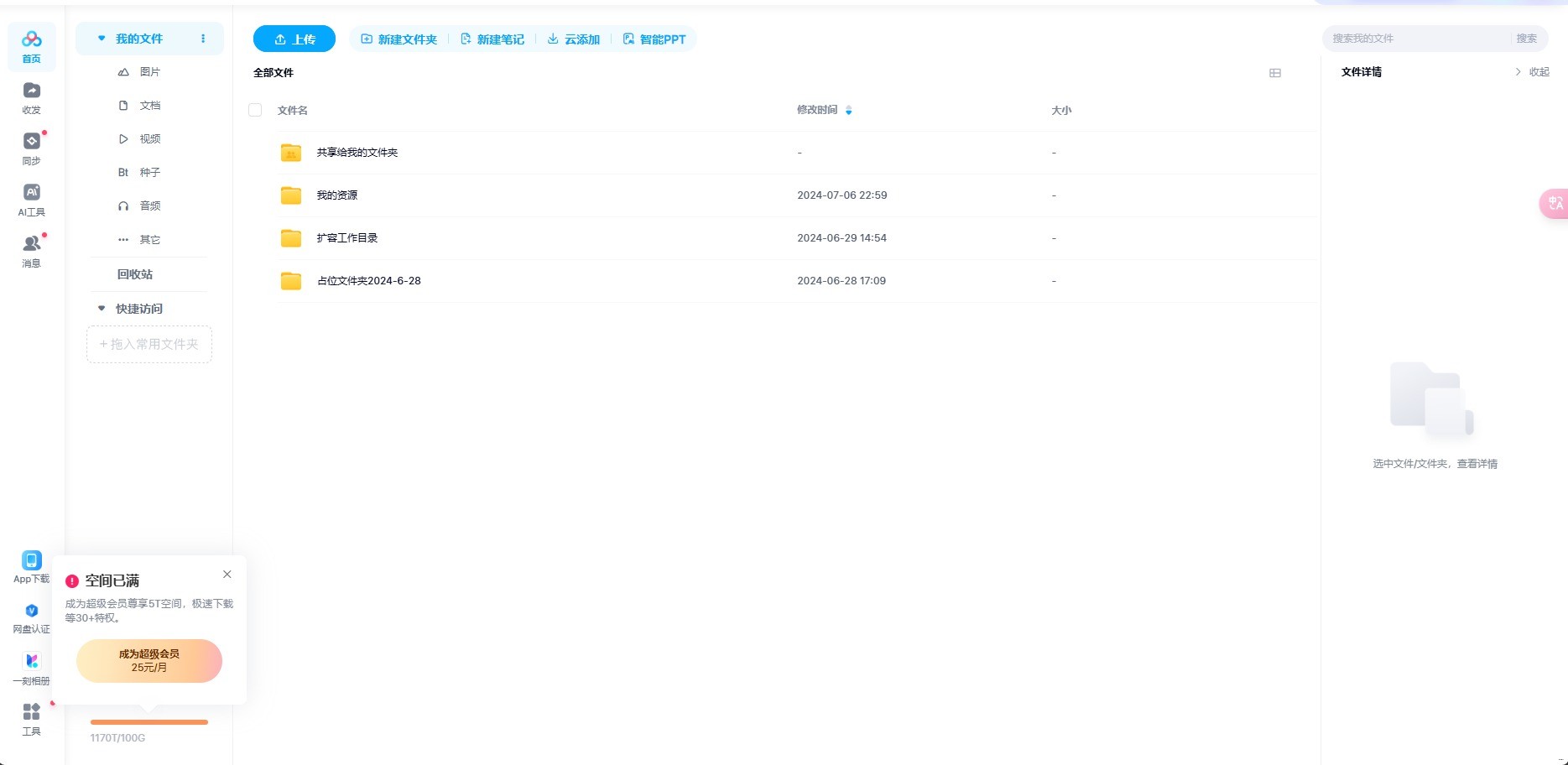Sort files by 修改时间 column arrow
This screenshot has height=765, width=1568.
coord(848,111)
